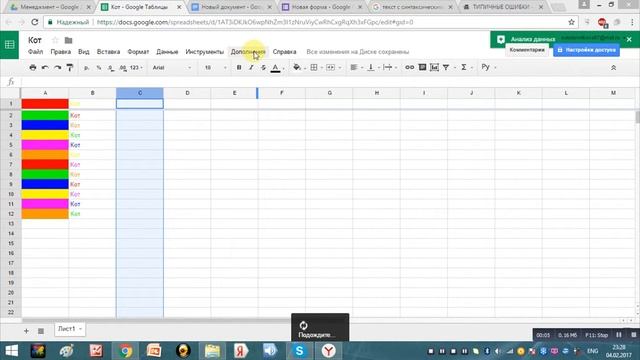
Task: Open the horizontal align dropdown
Action: [356, 67]
